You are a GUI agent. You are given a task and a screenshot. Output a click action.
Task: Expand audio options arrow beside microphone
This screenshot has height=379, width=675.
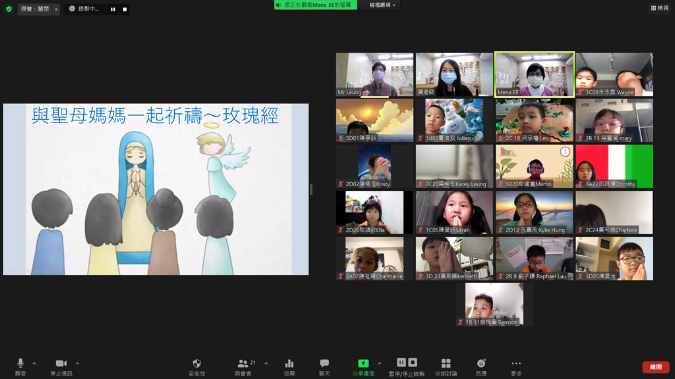tap(34, 363)
